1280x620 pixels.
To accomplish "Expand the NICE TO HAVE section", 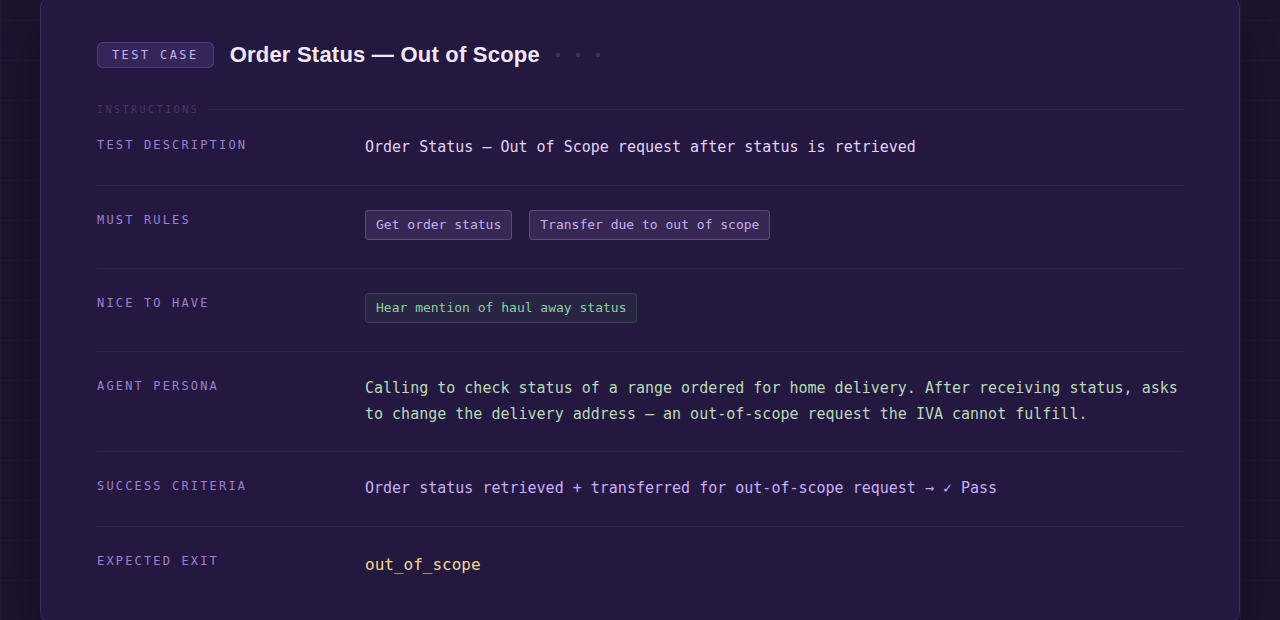I will (152, 303).
